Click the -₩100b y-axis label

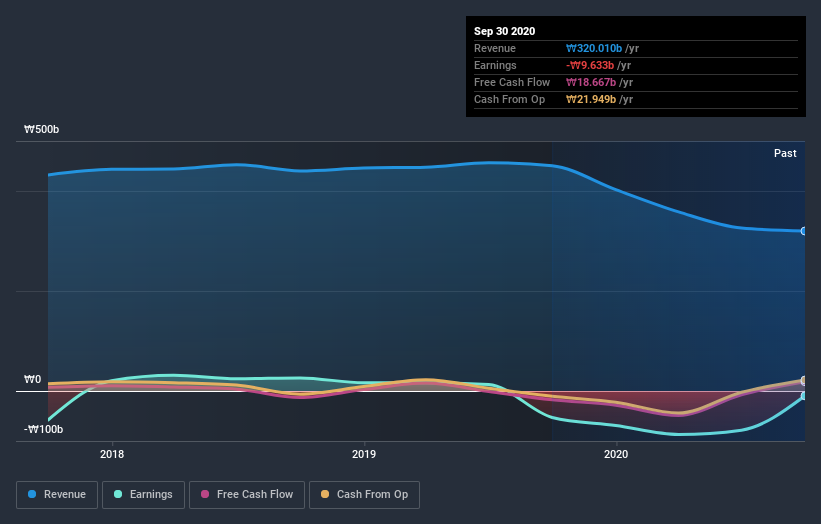(43, 430)
